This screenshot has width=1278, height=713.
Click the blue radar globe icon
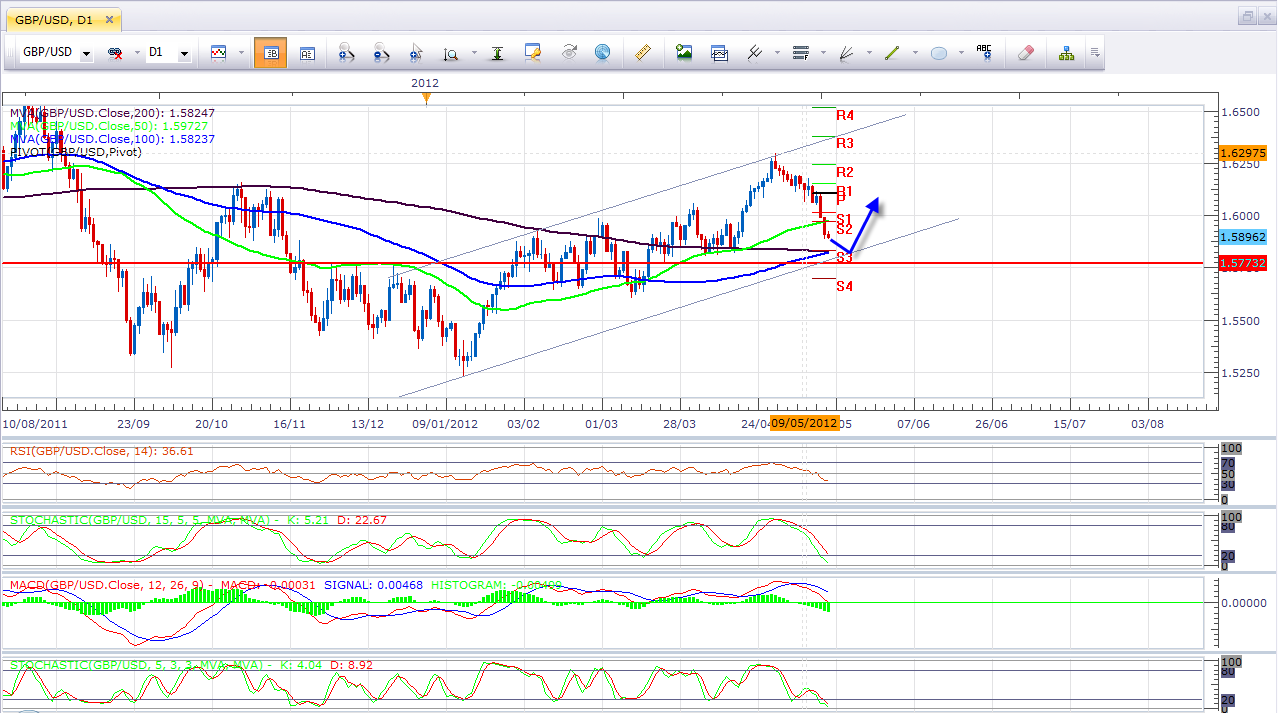(602, 53)
